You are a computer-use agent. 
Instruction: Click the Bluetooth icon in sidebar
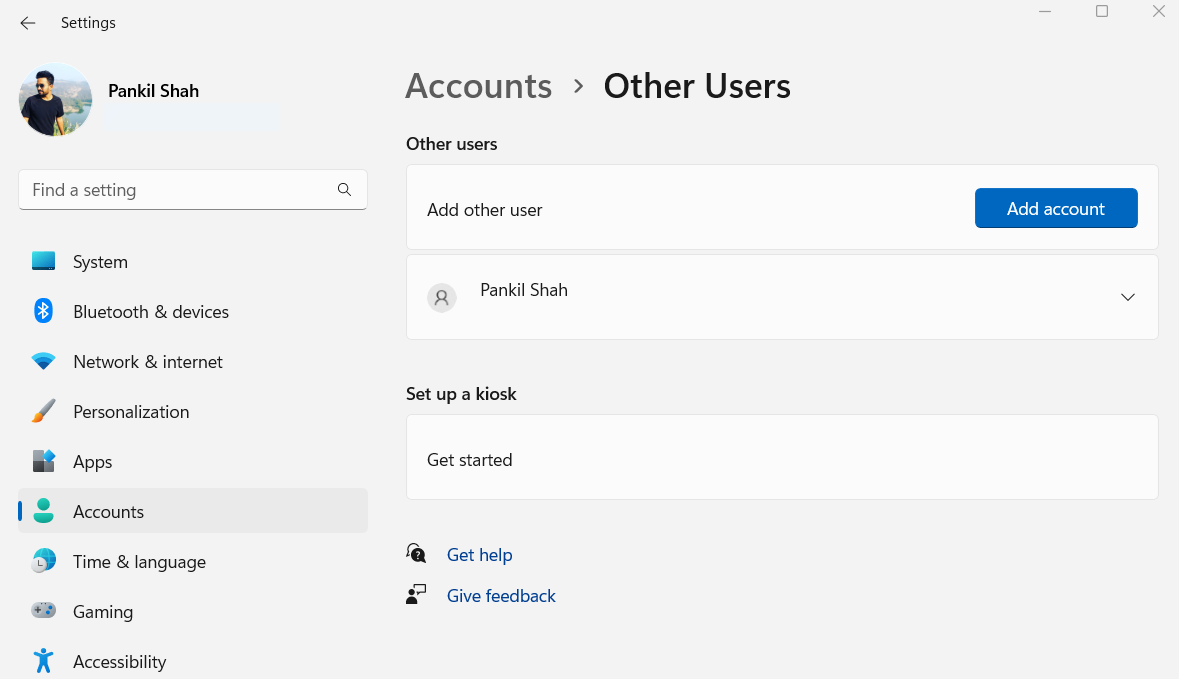pyautogui.click(x=44, y=311)
